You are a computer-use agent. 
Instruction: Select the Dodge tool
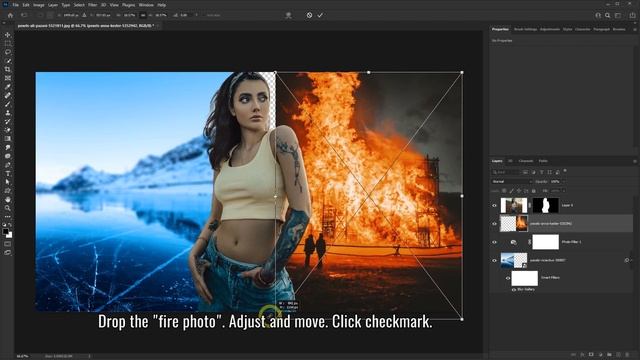[7, 156]
